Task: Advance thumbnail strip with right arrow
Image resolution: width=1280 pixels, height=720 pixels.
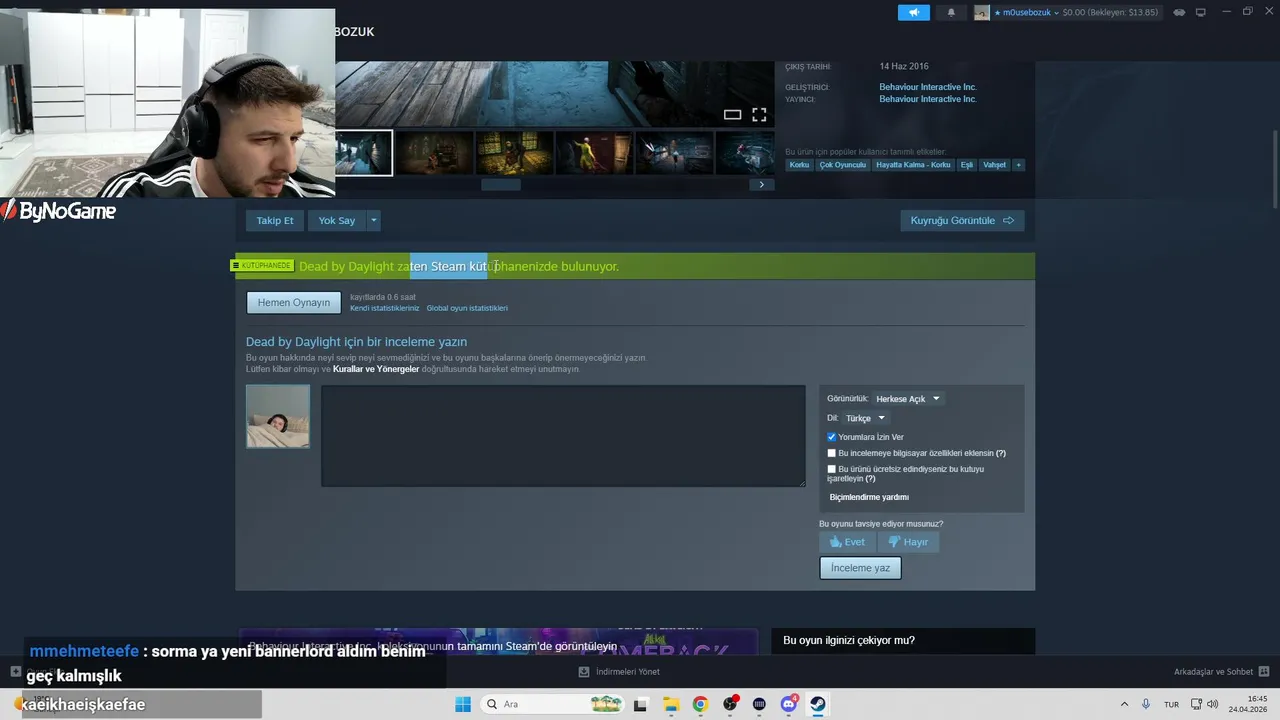Action: click(x=761, y=184)
